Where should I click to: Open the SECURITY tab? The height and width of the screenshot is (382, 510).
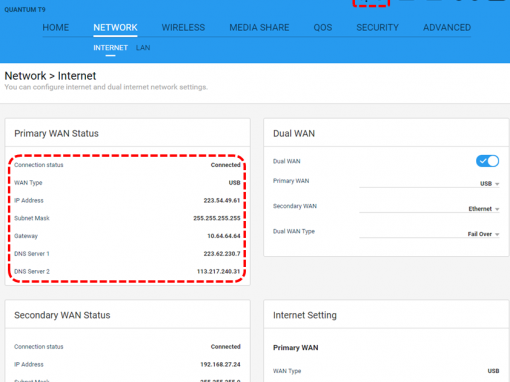[x=378, y=27]
